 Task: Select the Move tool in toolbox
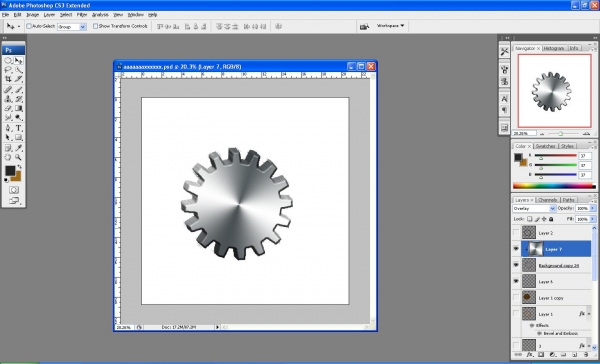tap(18, 60)
